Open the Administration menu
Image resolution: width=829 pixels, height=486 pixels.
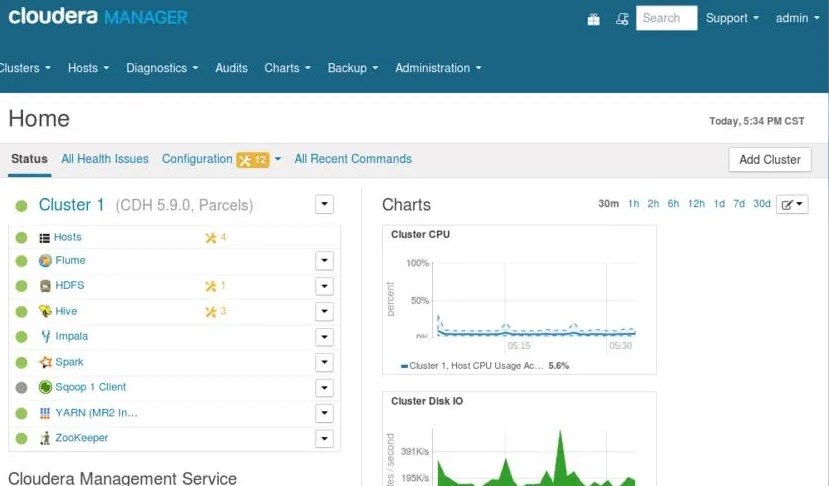click(438, 68)
